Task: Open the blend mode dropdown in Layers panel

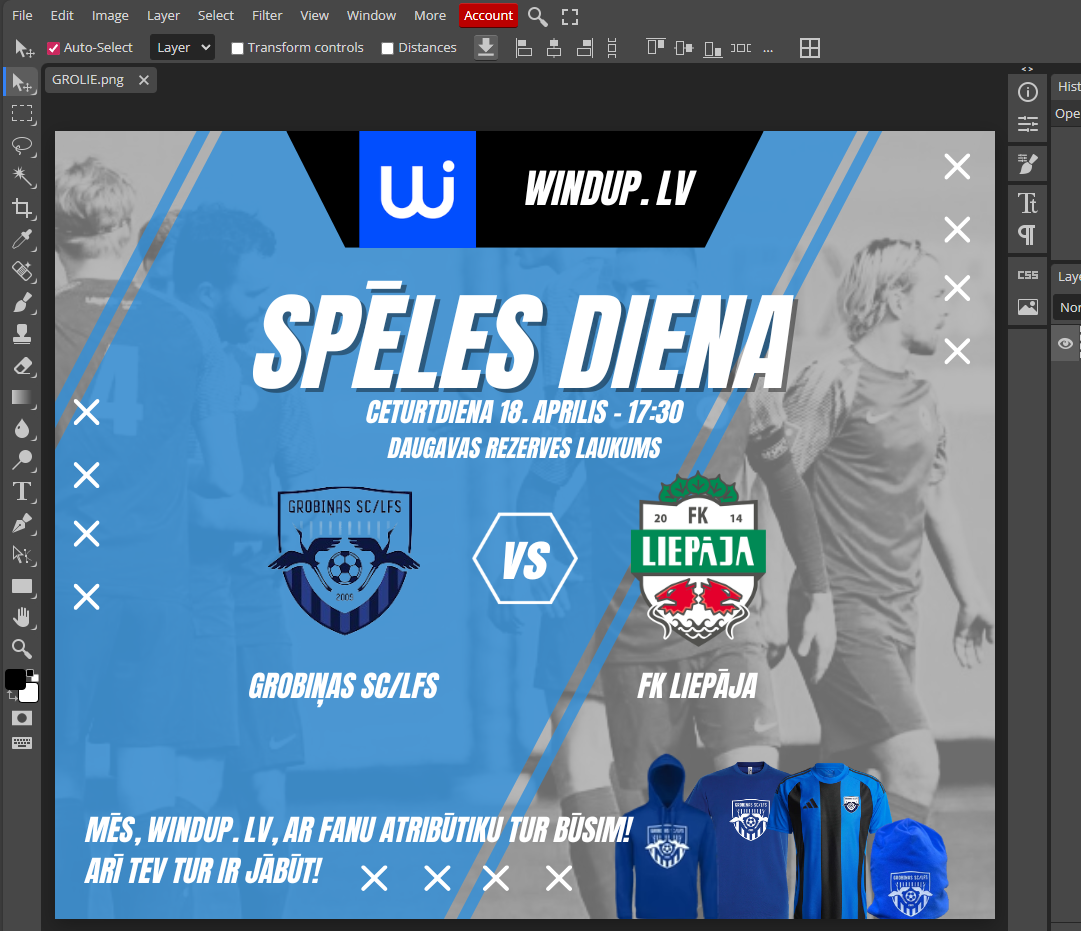Action: tap(1068, 308)
